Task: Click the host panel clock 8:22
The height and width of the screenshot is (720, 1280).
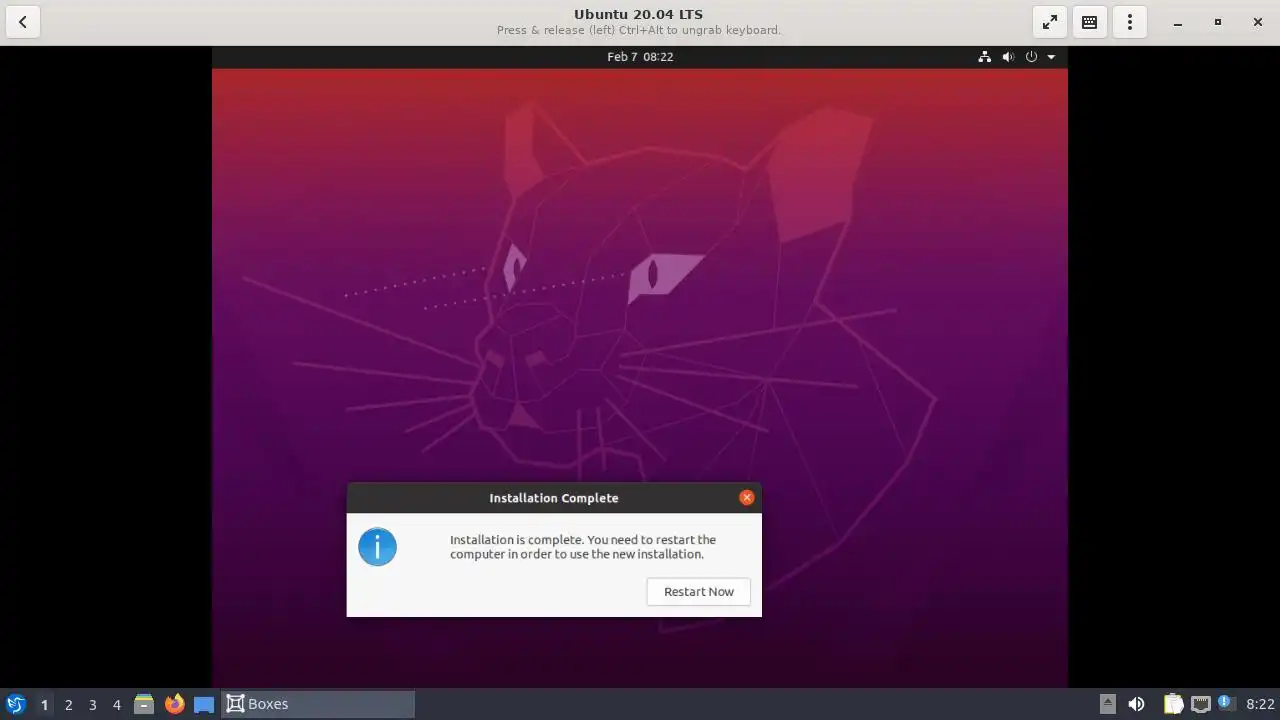Action: pyautogui.click(x=1260, y=704)
